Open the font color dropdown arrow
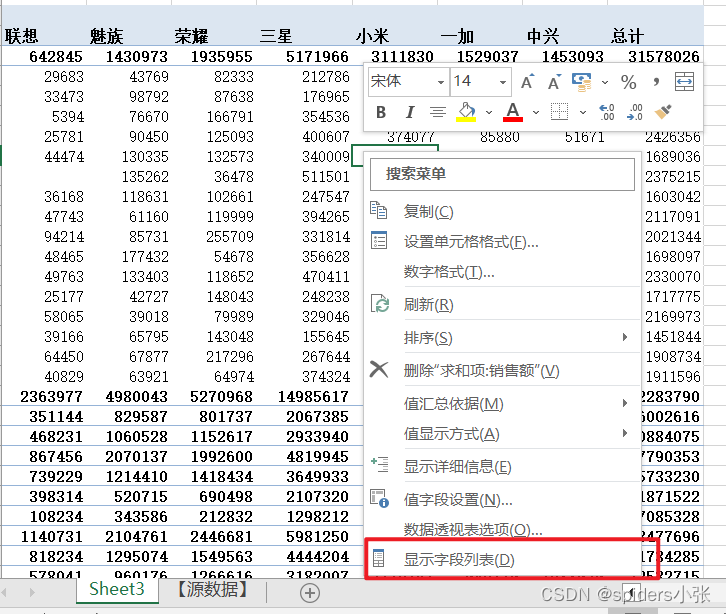This screenshot has width=726, height=614. 536,113
